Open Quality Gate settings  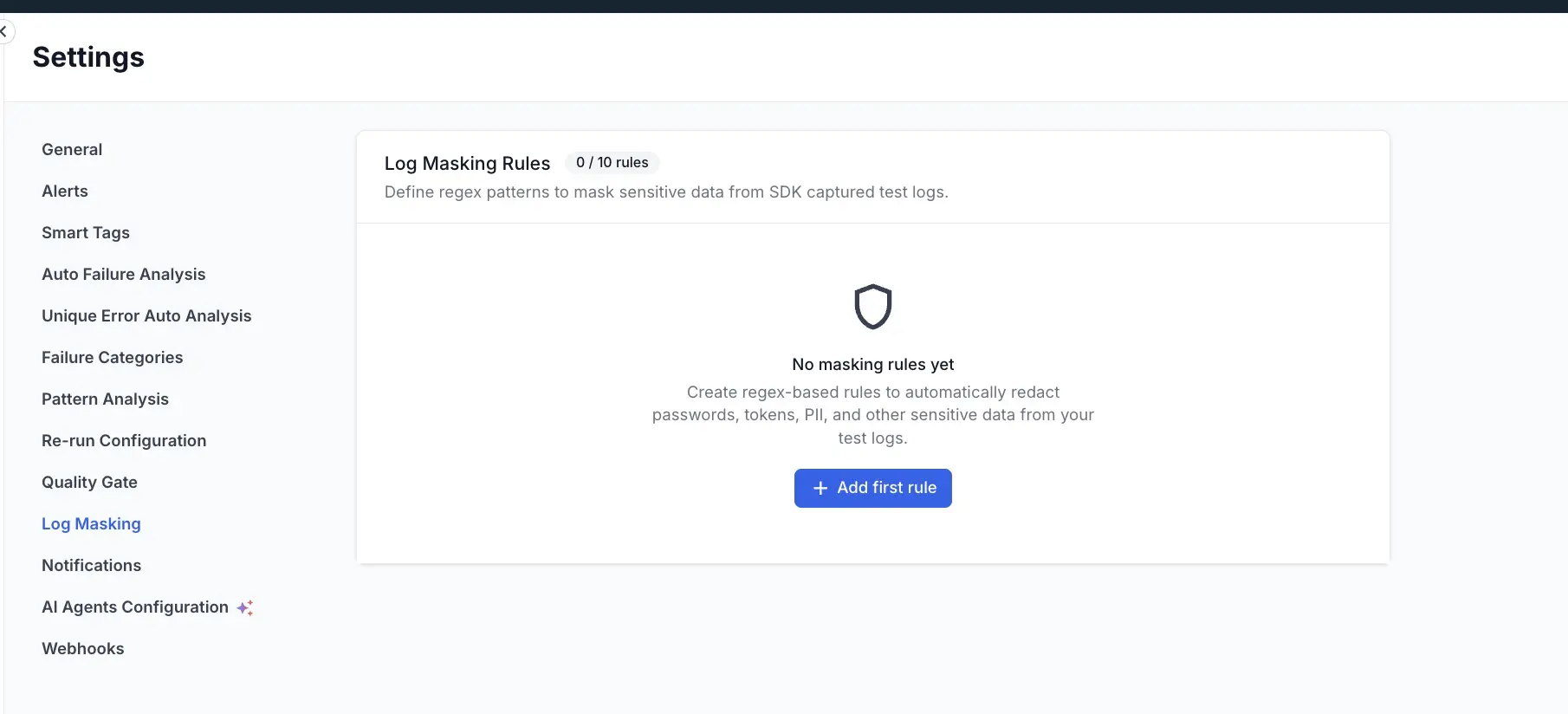90,482
